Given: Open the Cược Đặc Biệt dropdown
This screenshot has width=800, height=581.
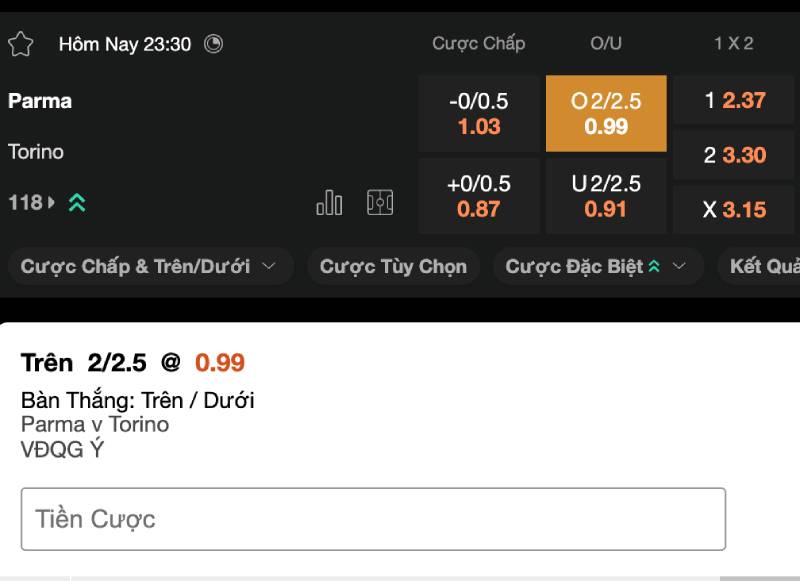Looking at the screenshot, I should point(597,267).
